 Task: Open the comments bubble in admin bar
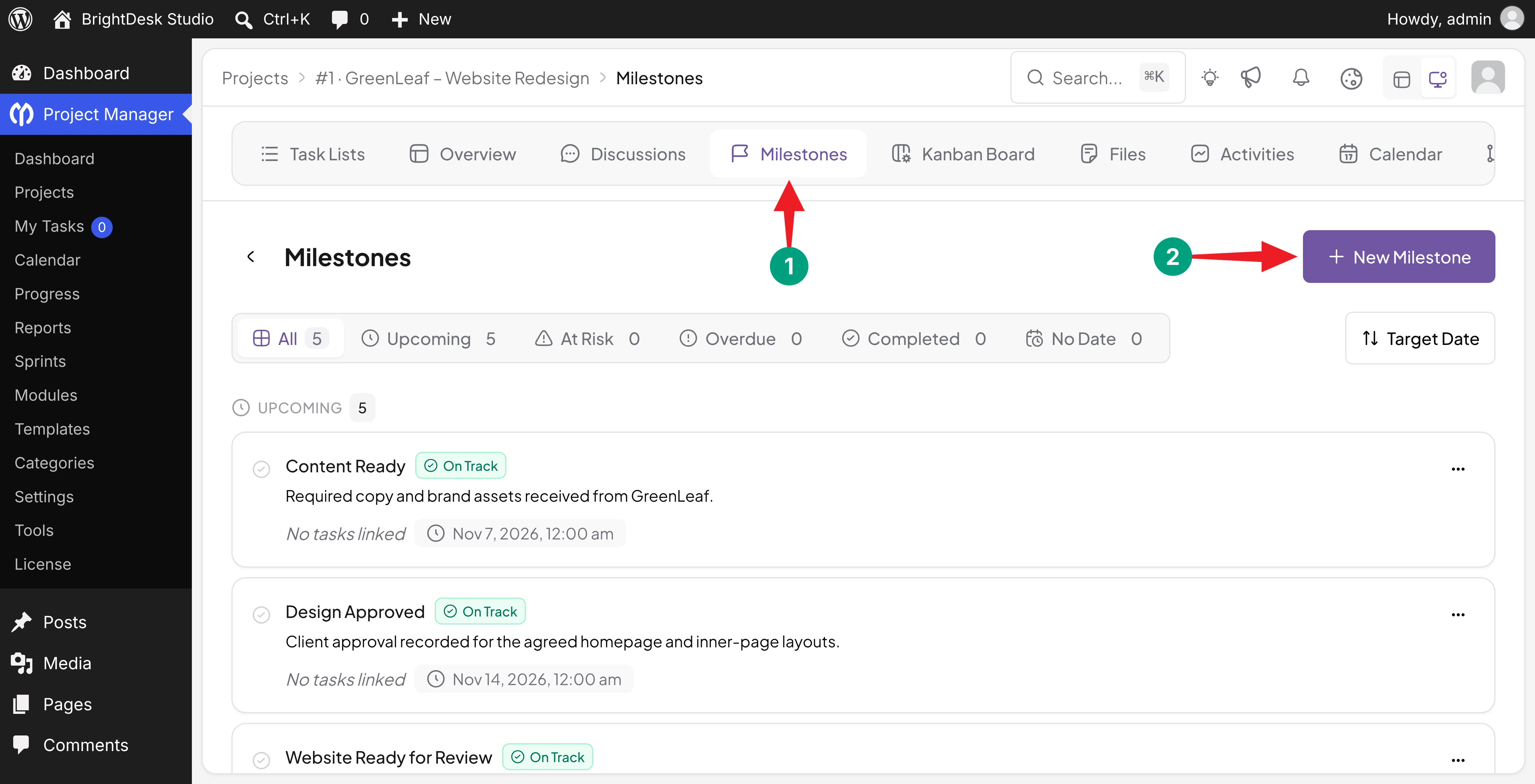(350, 19)
